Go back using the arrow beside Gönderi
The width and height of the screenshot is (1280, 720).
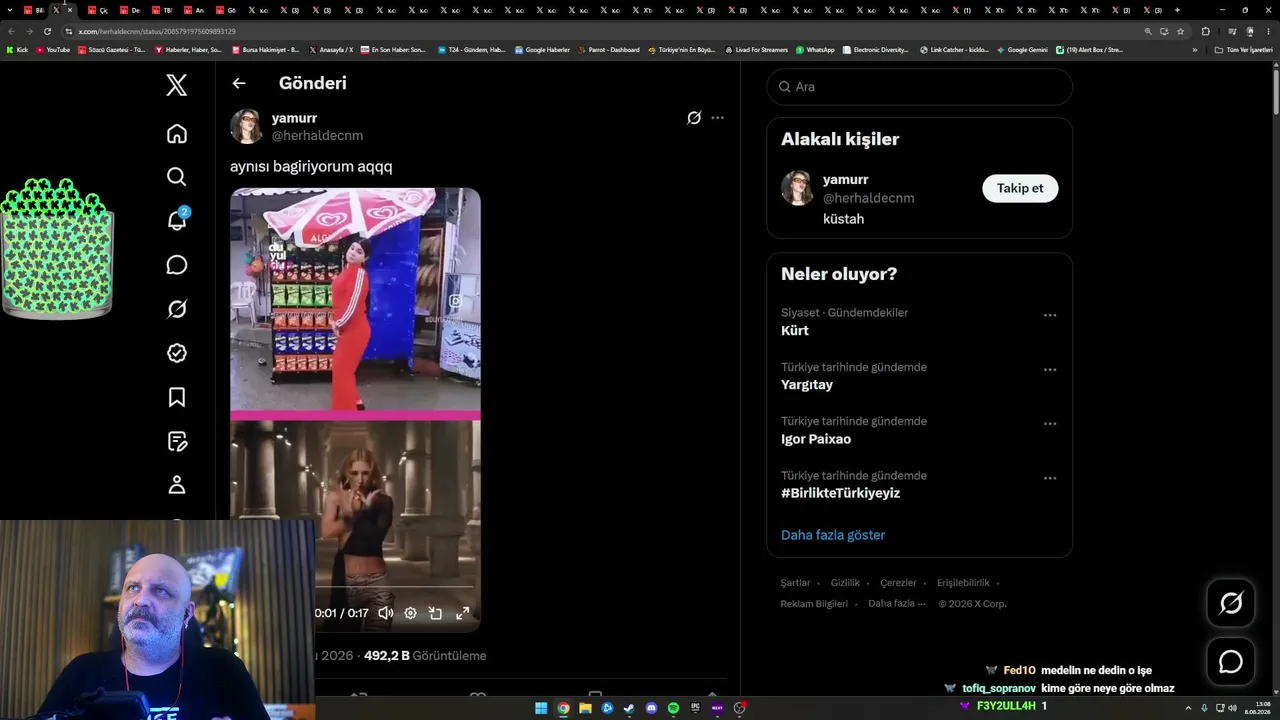tap(239, 83)
